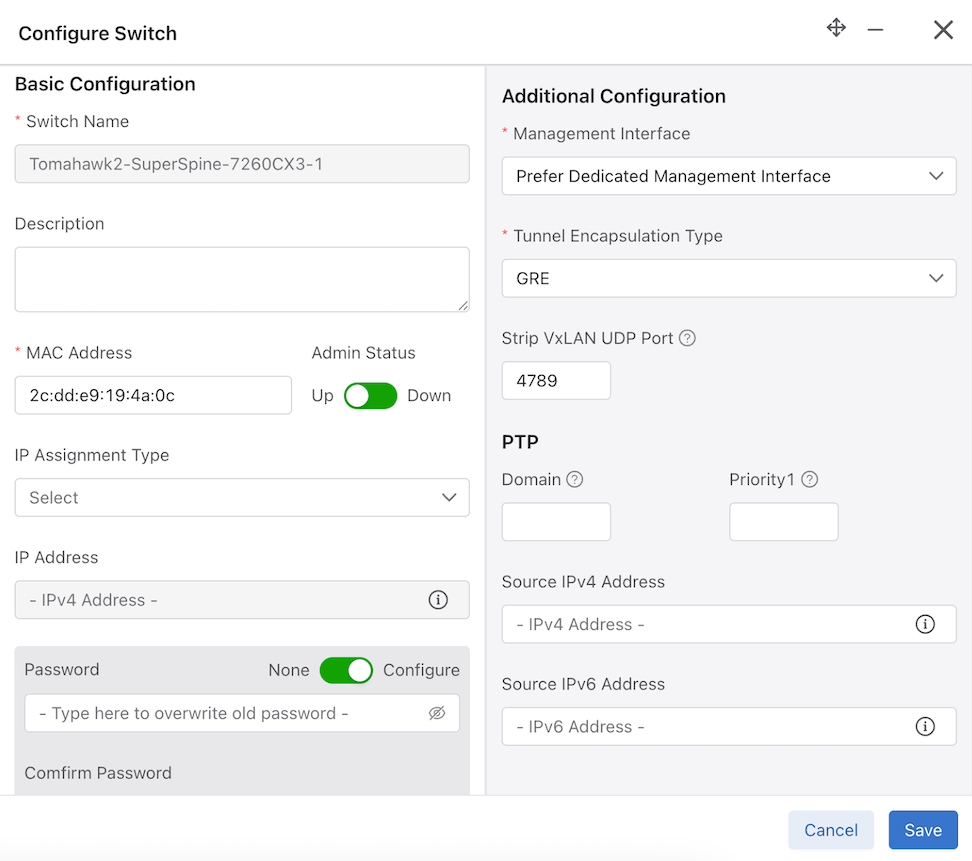The width and height of the screenshot is (972, 861).
Task: Toggle the Admin Status switch
Action: coord(370,396)
